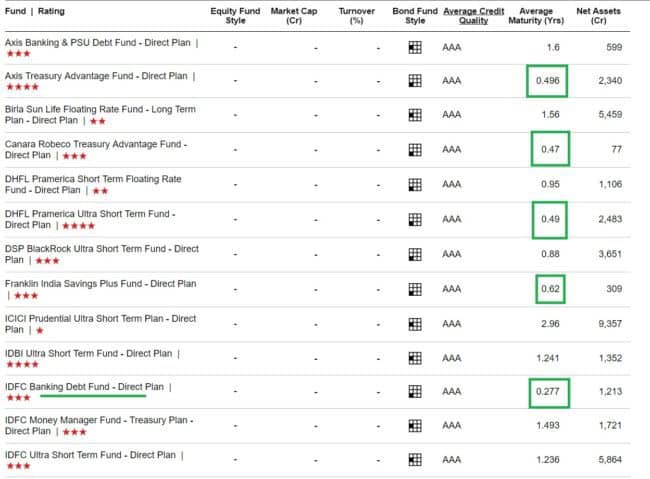The image size is (650, 479).
Task: Click the Average Maturity (Yrs) column header
Action: (536, 16)
